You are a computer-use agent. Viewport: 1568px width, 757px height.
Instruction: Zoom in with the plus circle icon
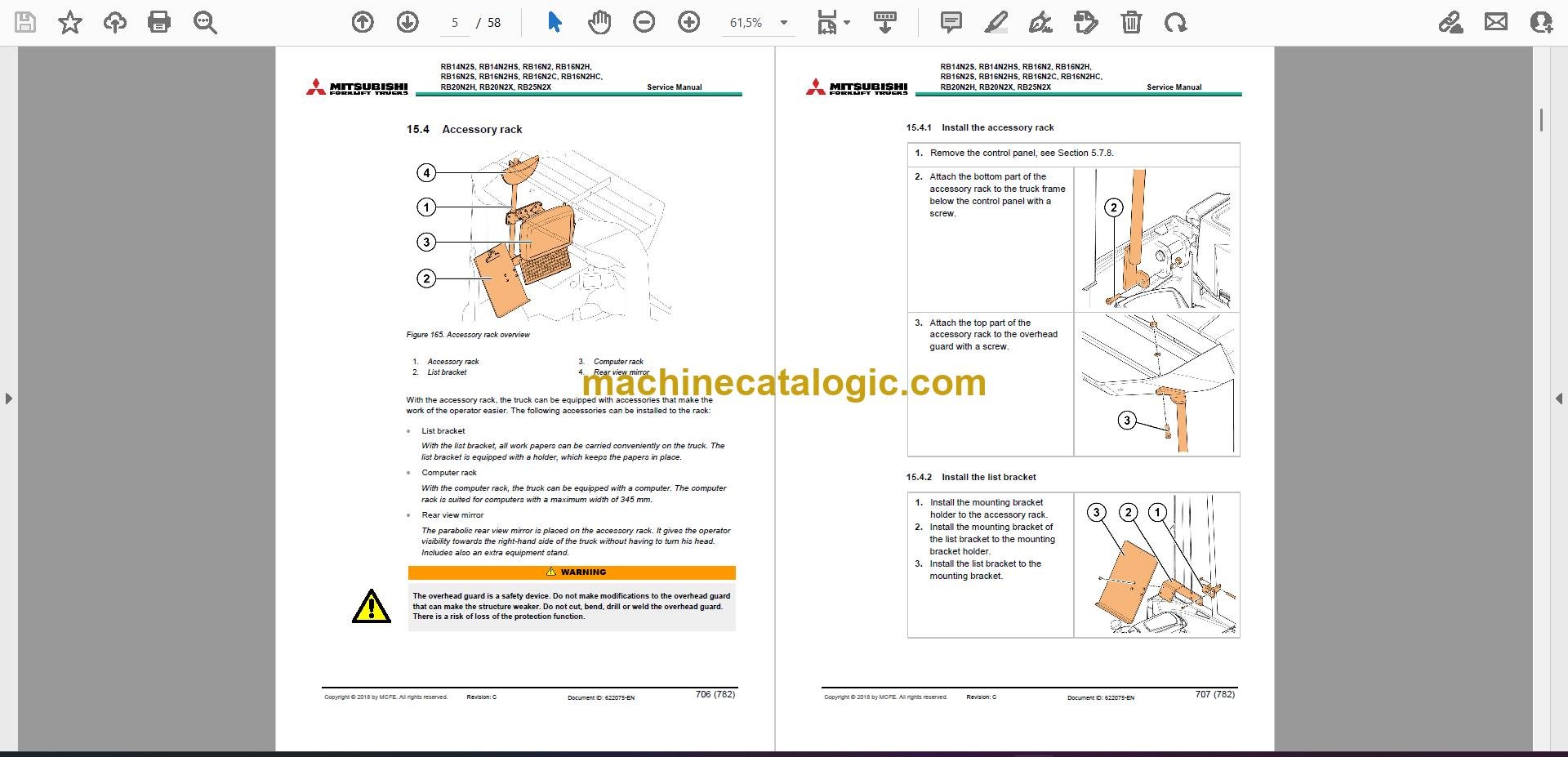click(689, 22)
